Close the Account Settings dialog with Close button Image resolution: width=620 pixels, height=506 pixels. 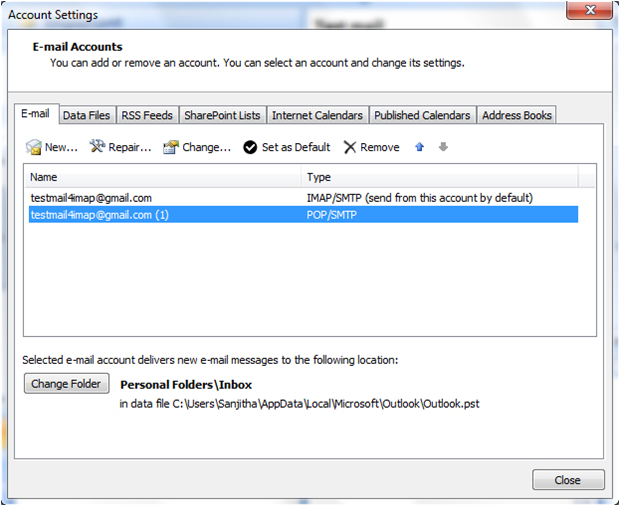coord(568,480)
